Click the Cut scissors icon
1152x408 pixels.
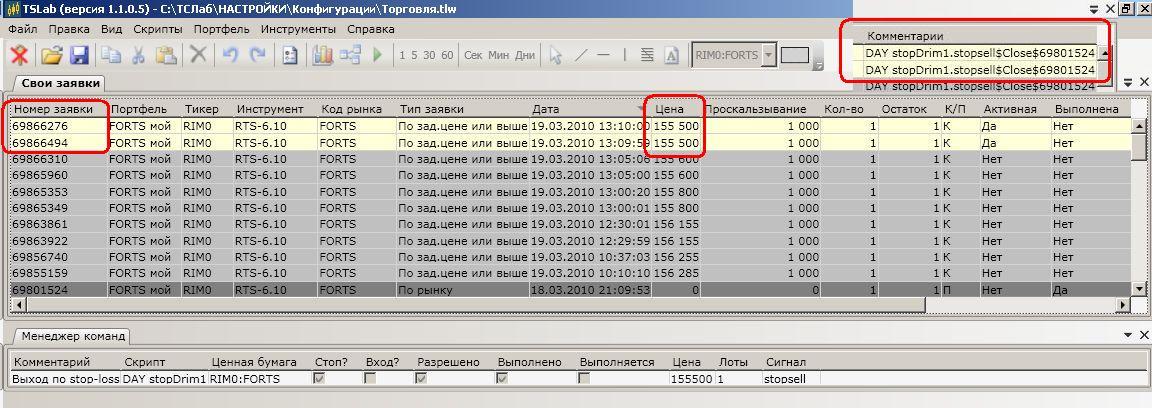click(138, 55)
